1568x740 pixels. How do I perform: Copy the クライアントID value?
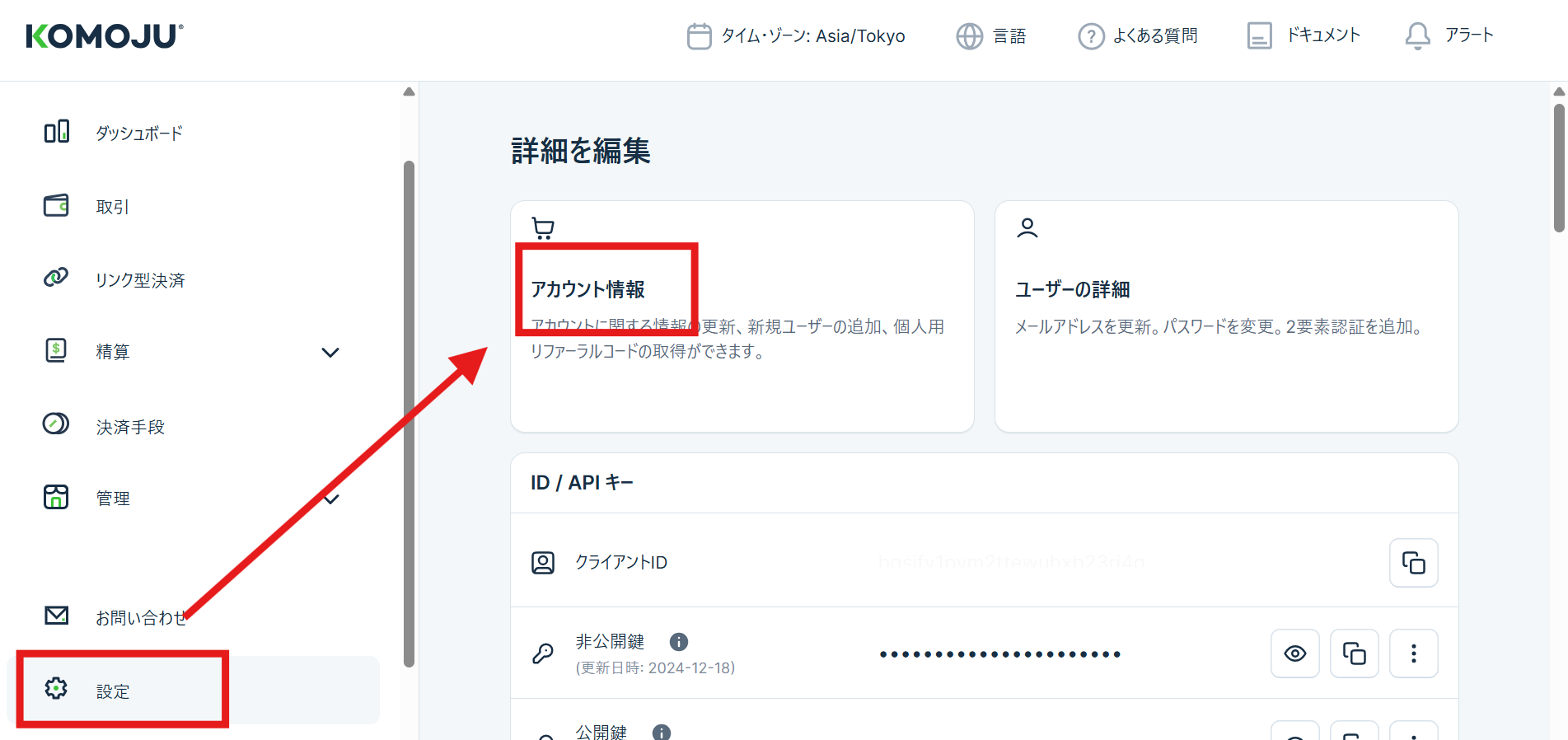[1413, 563]
